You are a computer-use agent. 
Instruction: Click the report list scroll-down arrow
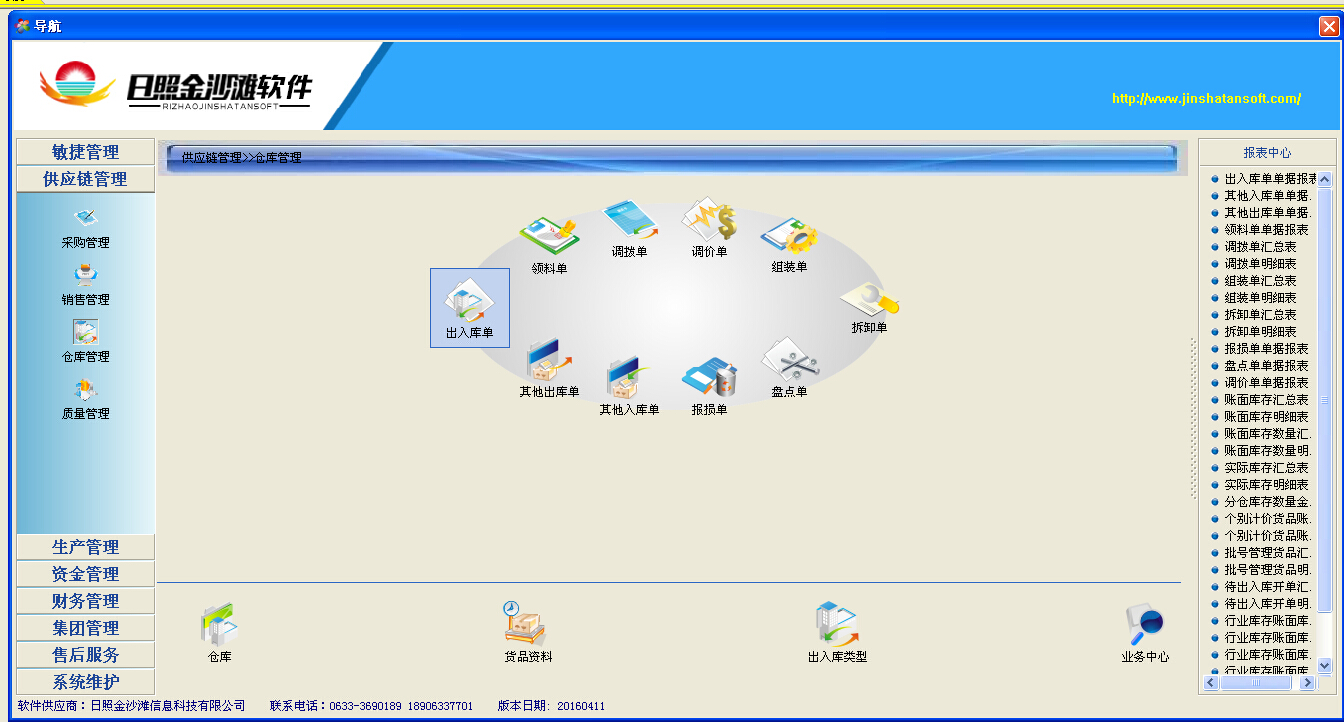tap(1325, 665)
